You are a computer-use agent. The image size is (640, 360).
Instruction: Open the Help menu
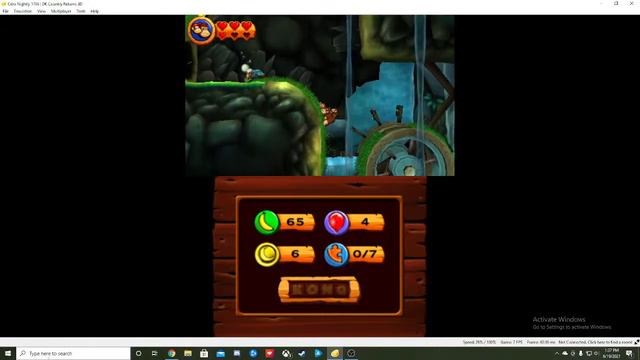tap(94, 11)
